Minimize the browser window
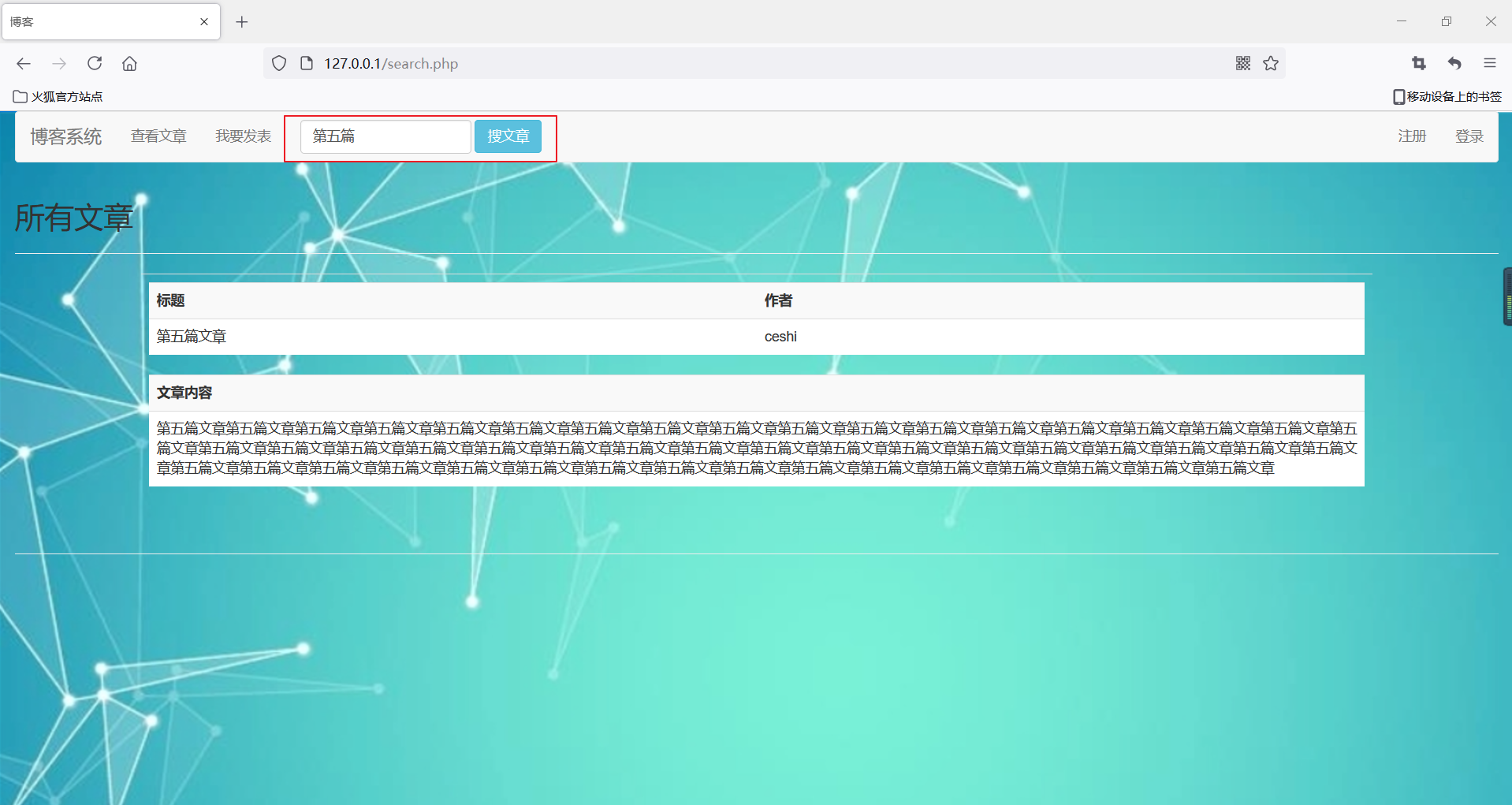Screen dimensions: 1512x805 (x=1402, y=21)
